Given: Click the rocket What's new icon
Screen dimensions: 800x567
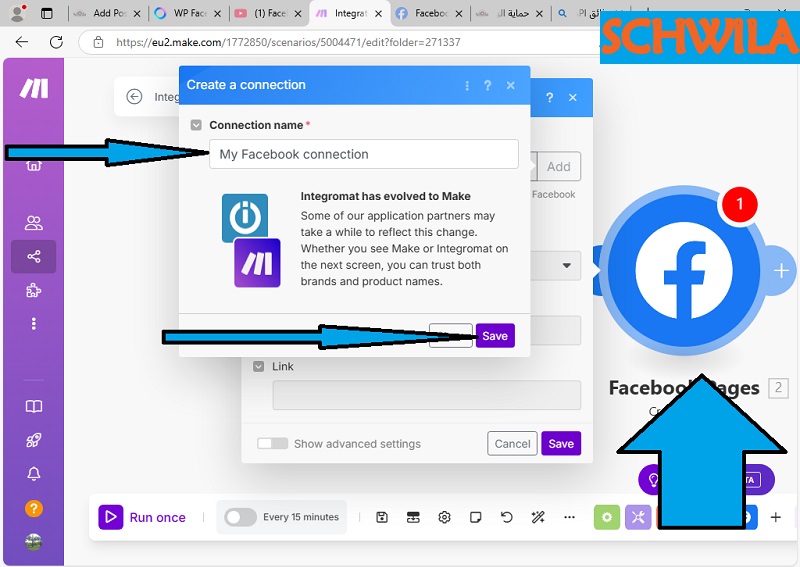Looking at the screenshot, I should tap(34, 440).
